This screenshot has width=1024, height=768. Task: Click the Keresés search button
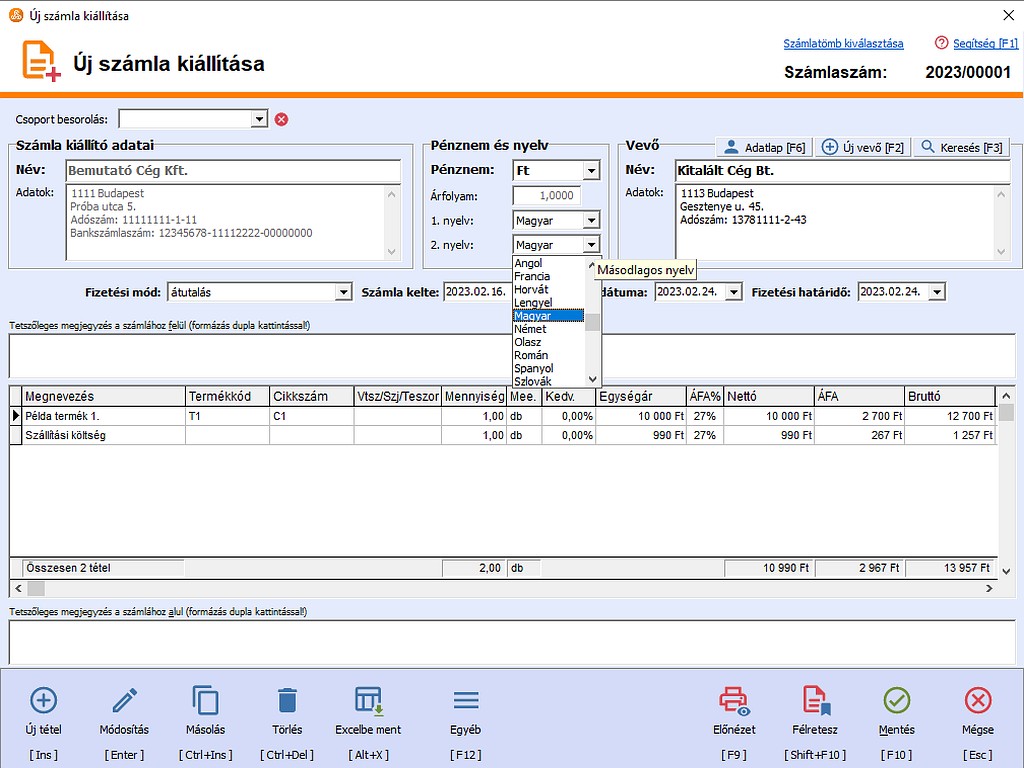961,147
